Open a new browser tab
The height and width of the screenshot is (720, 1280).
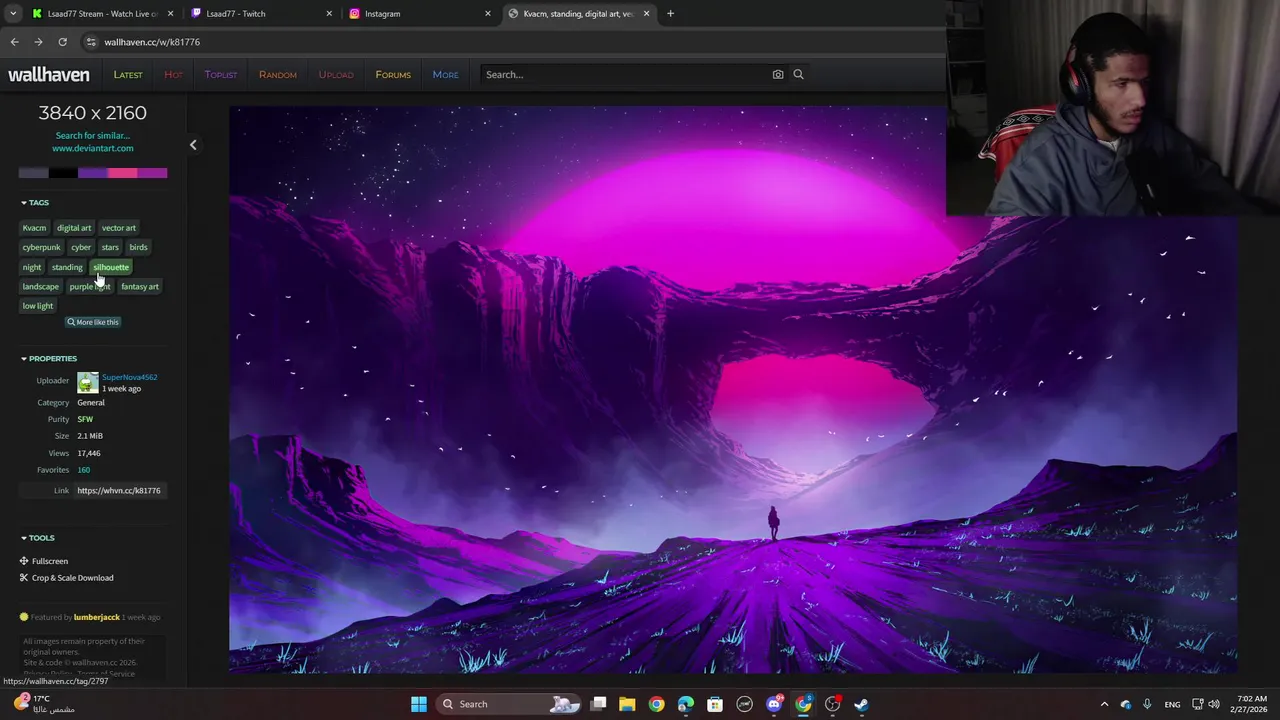click(x=670, y=14)
